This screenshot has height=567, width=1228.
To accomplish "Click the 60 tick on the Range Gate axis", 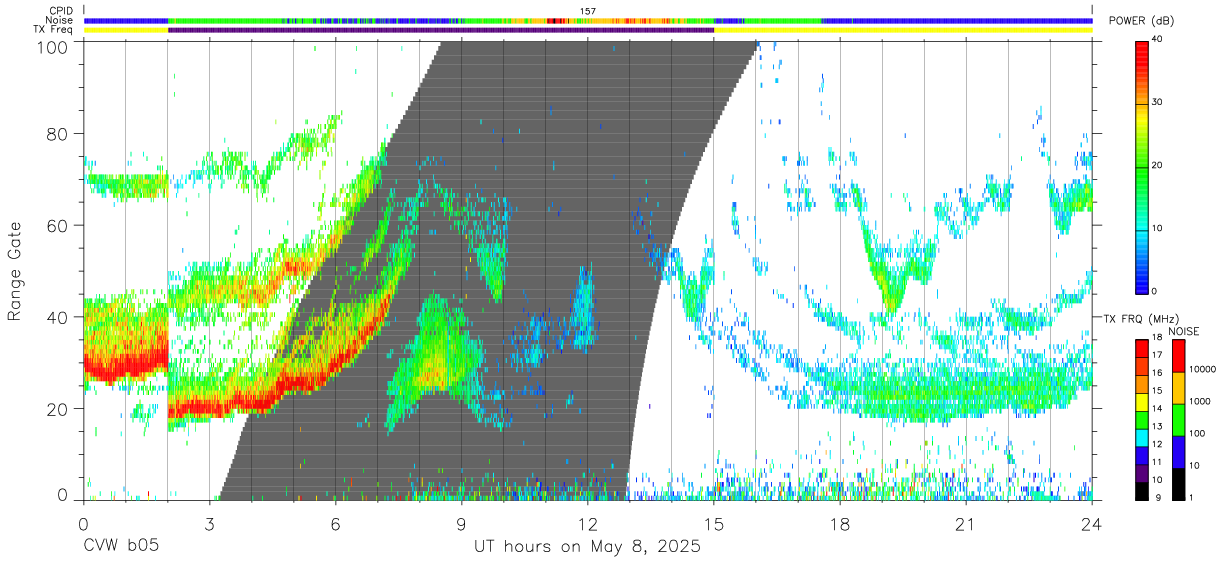I will pos(59,226).
